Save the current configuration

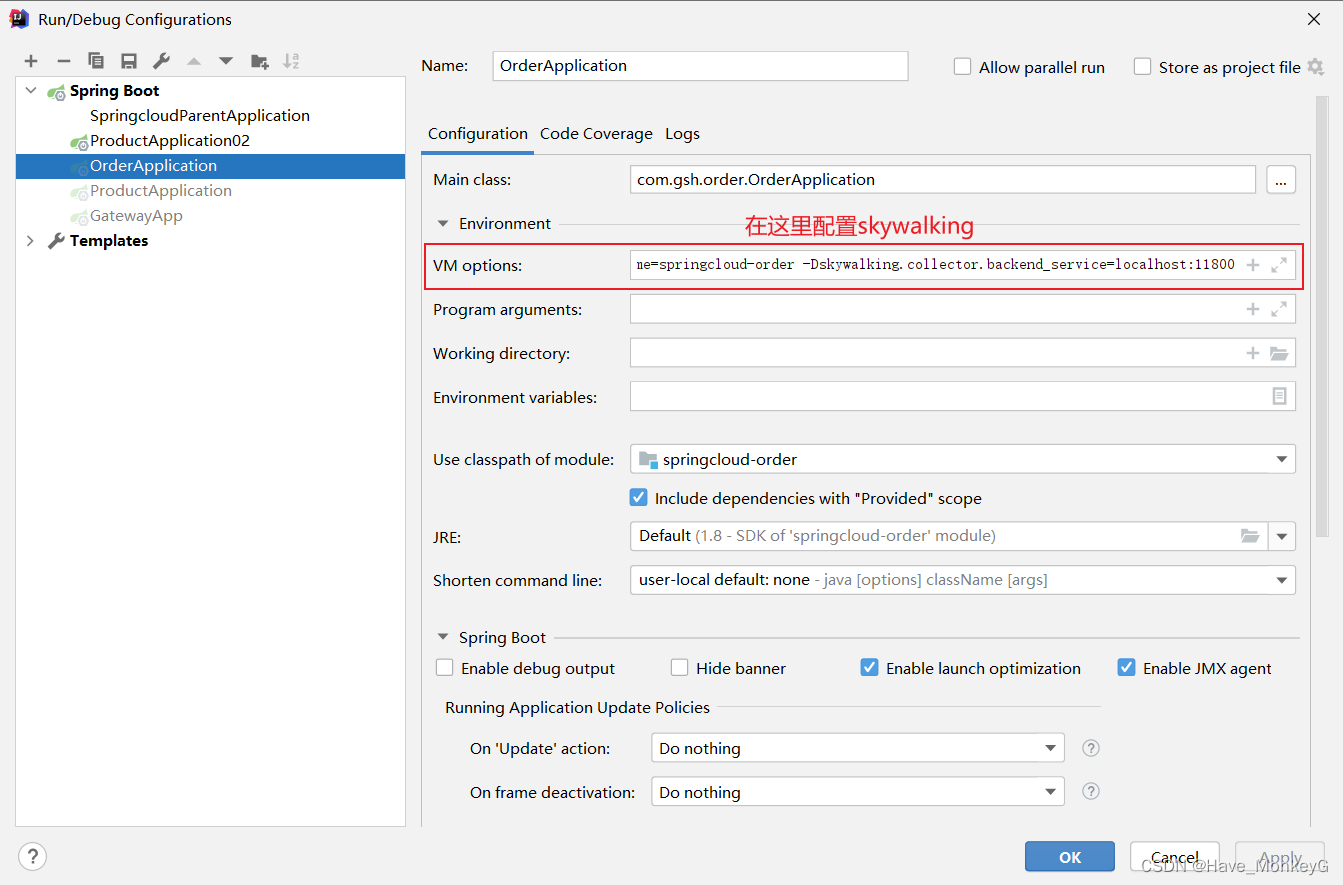pyautogui.click(x=128, y=61)
